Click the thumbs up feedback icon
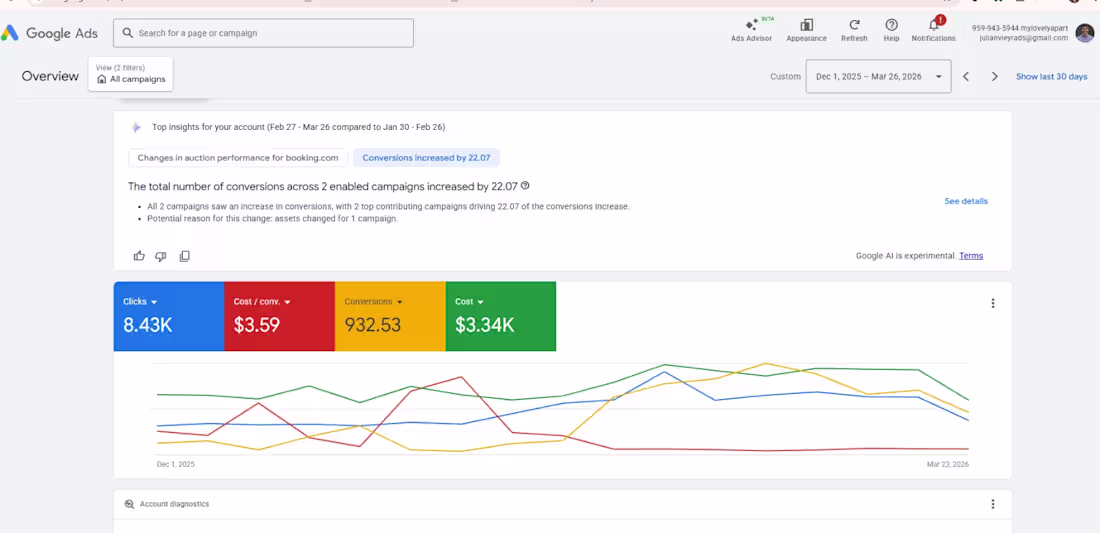 click(139, 256)
